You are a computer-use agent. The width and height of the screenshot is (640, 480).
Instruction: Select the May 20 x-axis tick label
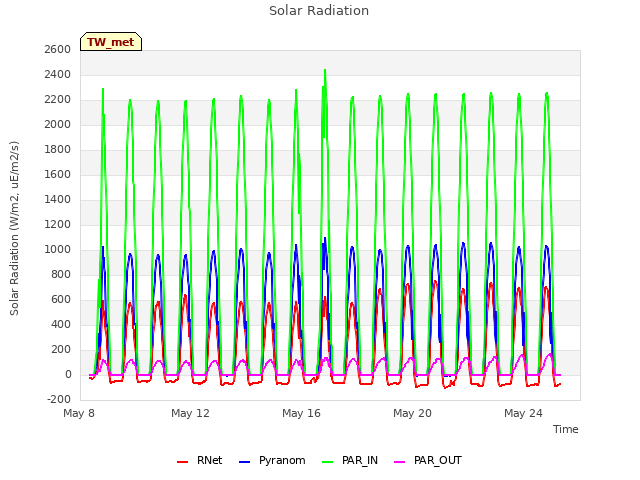coord(412,413)
